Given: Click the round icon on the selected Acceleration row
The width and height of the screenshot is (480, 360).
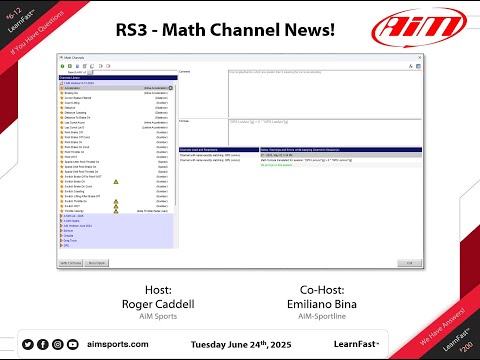Looking at the screenshot, I should pos(171,88).
